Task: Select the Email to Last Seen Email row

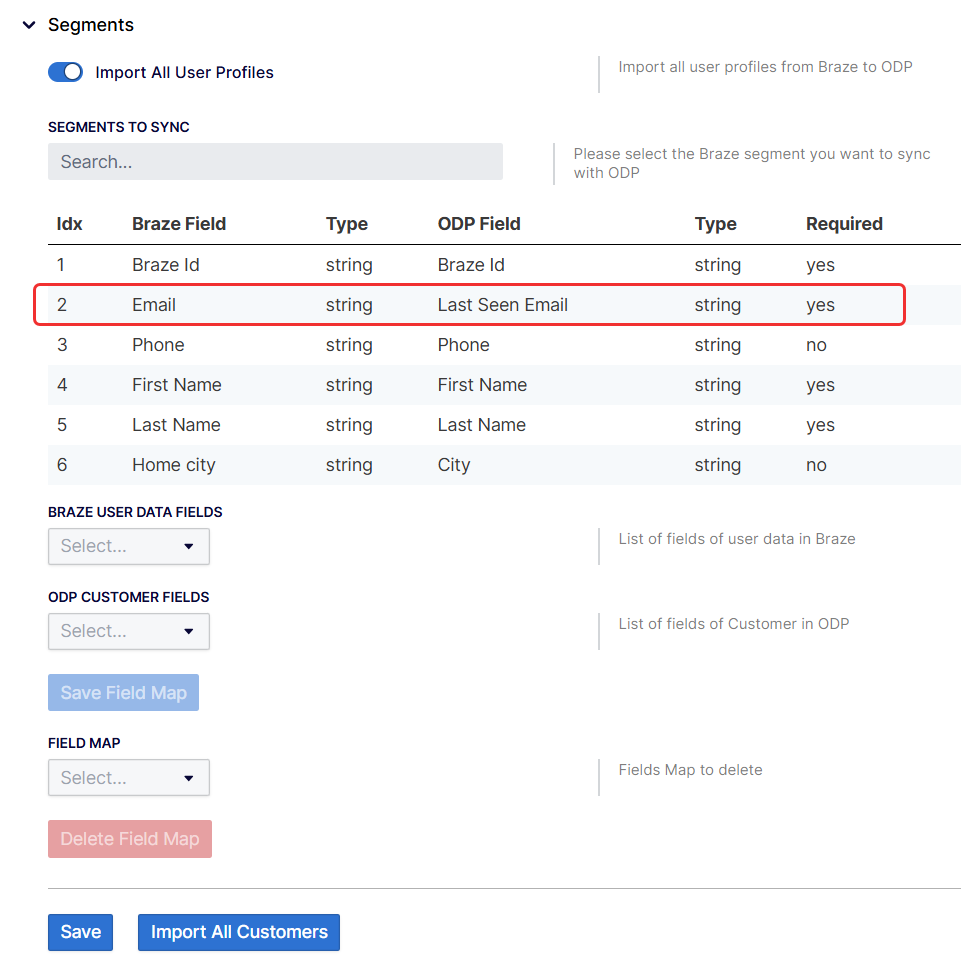Action: [470, 305]
